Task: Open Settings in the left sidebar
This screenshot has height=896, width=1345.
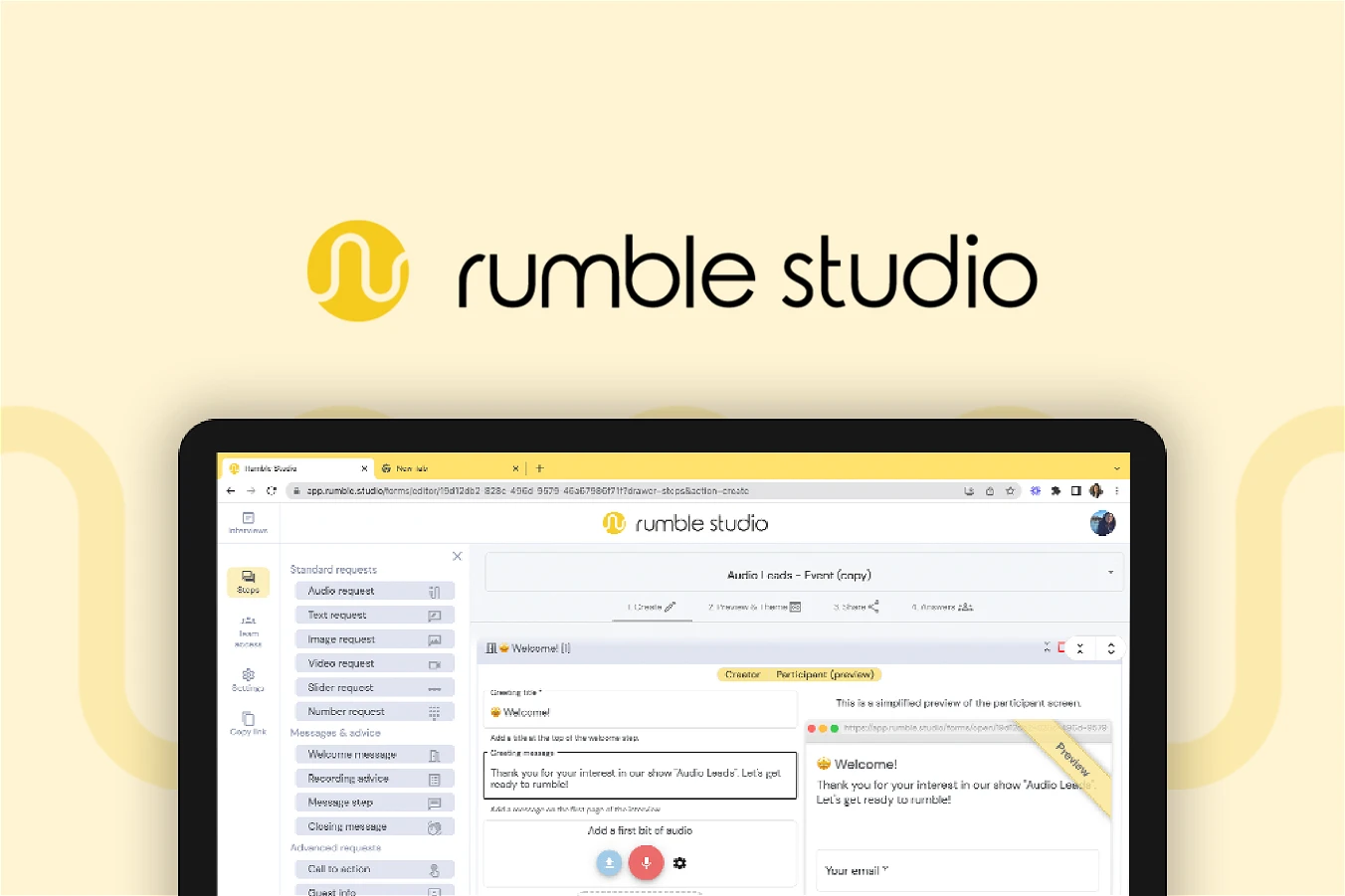Action: 248,680
